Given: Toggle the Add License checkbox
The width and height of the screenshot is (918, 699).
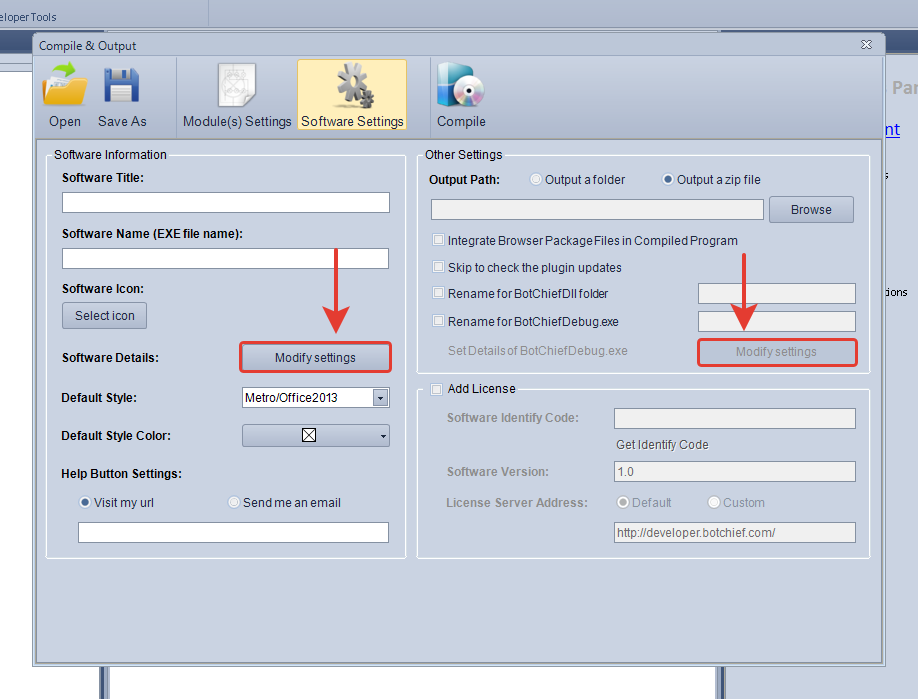Looking at the screenshot, I should click(x=436, y=389).
